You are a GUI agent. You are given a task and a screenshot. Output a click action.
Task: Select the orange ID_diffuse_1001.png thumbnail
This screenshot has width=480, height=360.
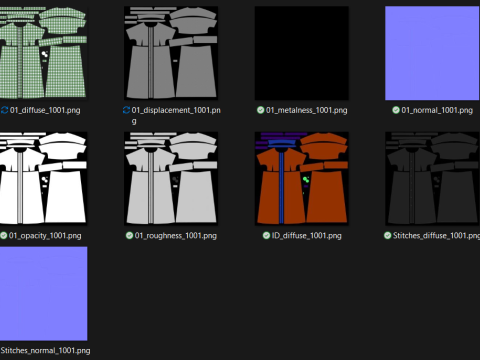click(302, 179)
